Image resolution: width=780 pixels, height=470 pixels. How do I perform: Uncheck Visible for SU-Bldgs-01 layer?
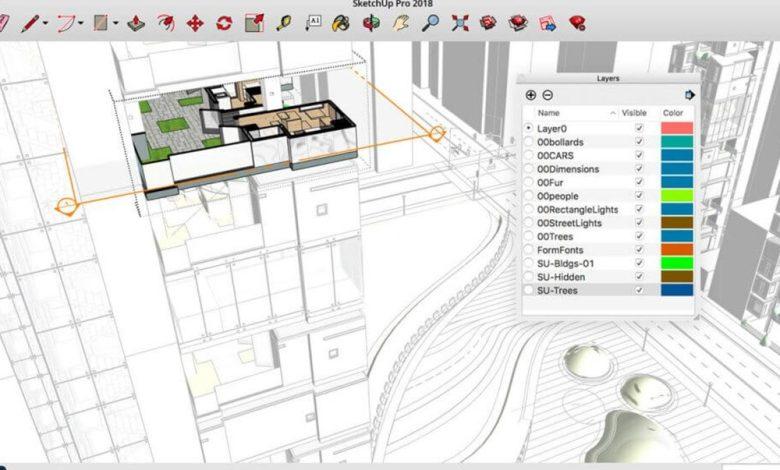(639, 263)
